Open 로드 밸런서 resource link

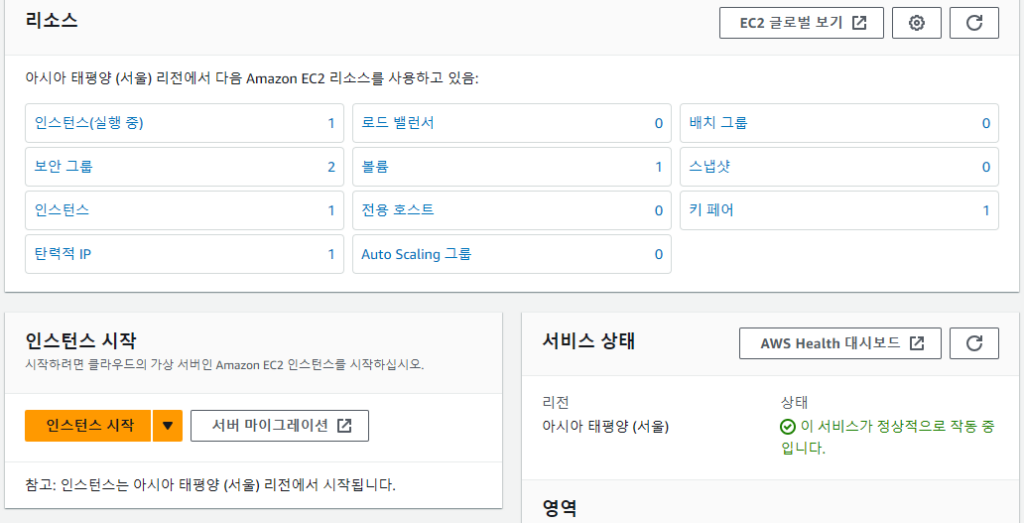point(398,123)
